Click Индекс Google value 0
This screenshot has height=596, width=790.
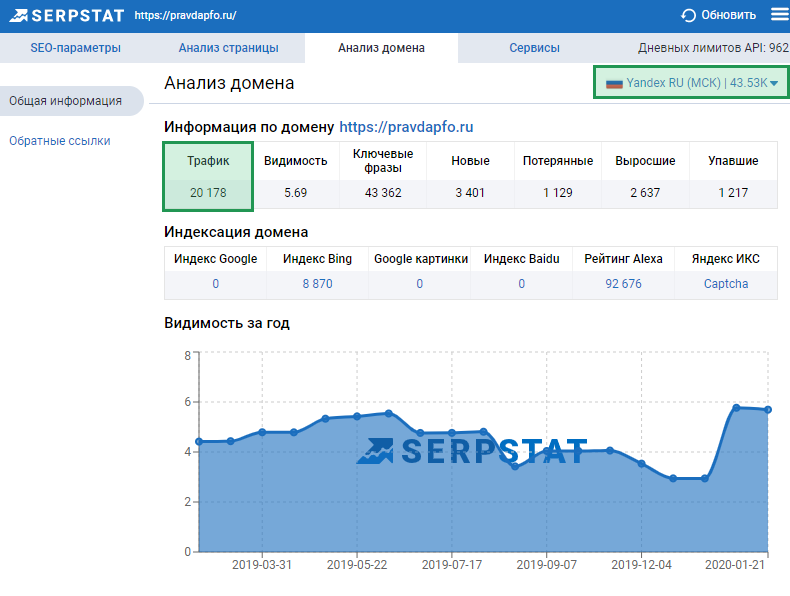(x=216, y=284)
